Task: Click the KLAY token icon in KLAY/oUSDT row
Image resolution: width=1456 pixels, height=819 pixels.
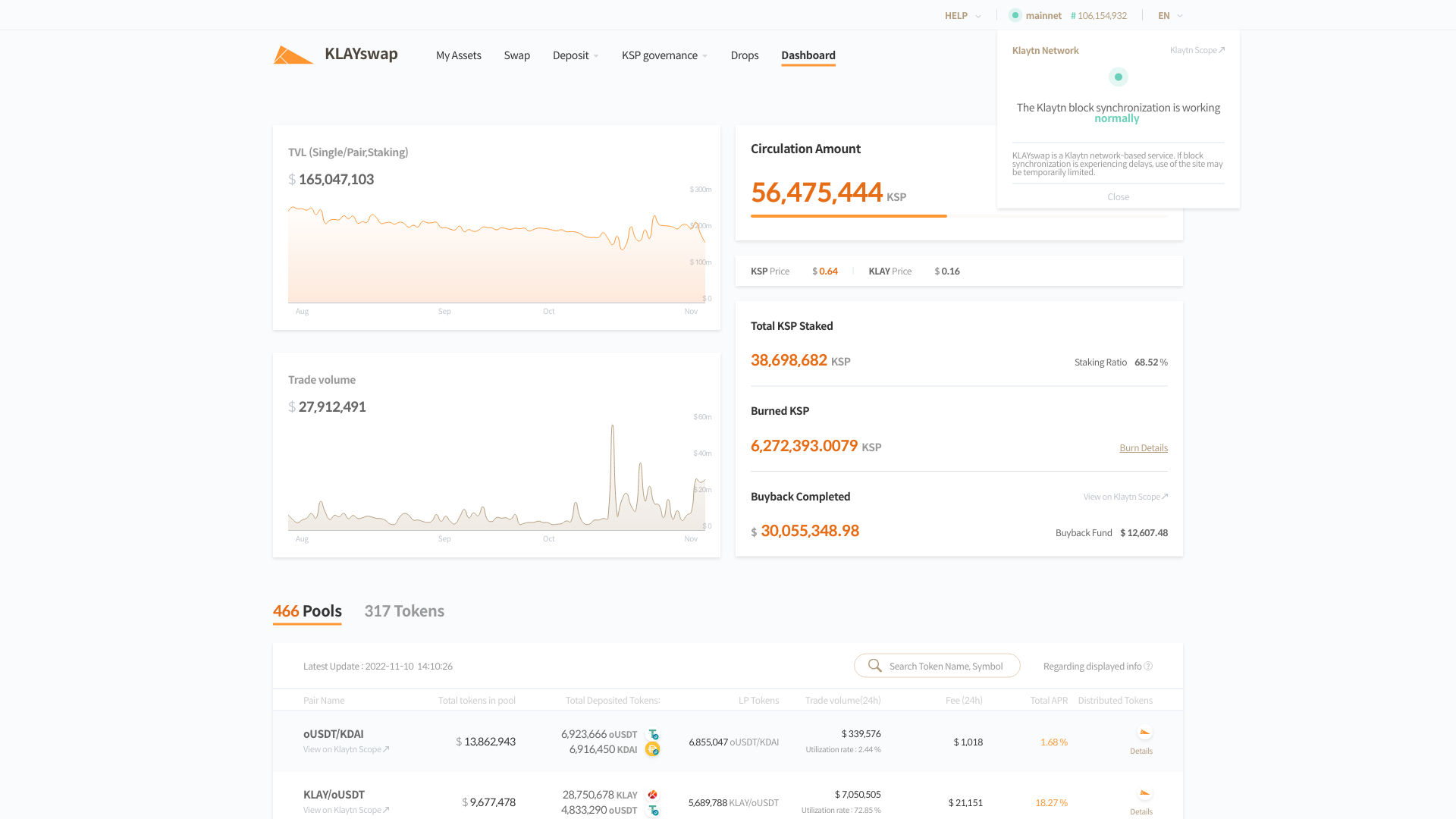Action: pyautogui.click(x=653, y=795)
